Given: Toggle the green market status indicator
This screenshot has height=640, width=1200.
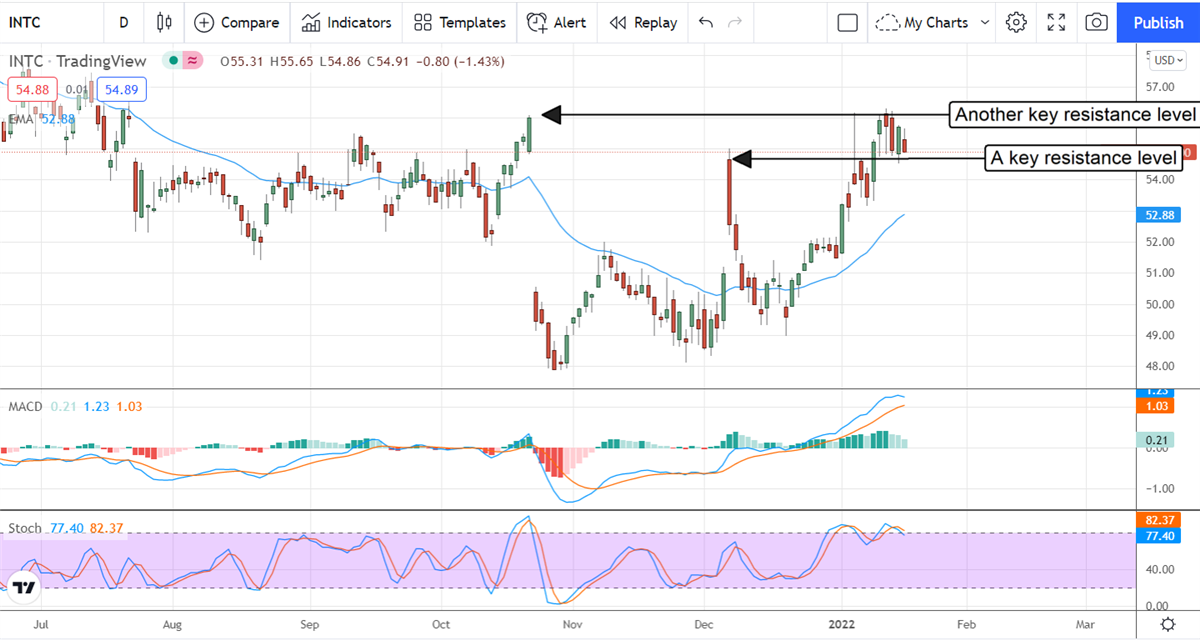Looking at the screenshot, I should pyautogui.click(x=174, y=61).
